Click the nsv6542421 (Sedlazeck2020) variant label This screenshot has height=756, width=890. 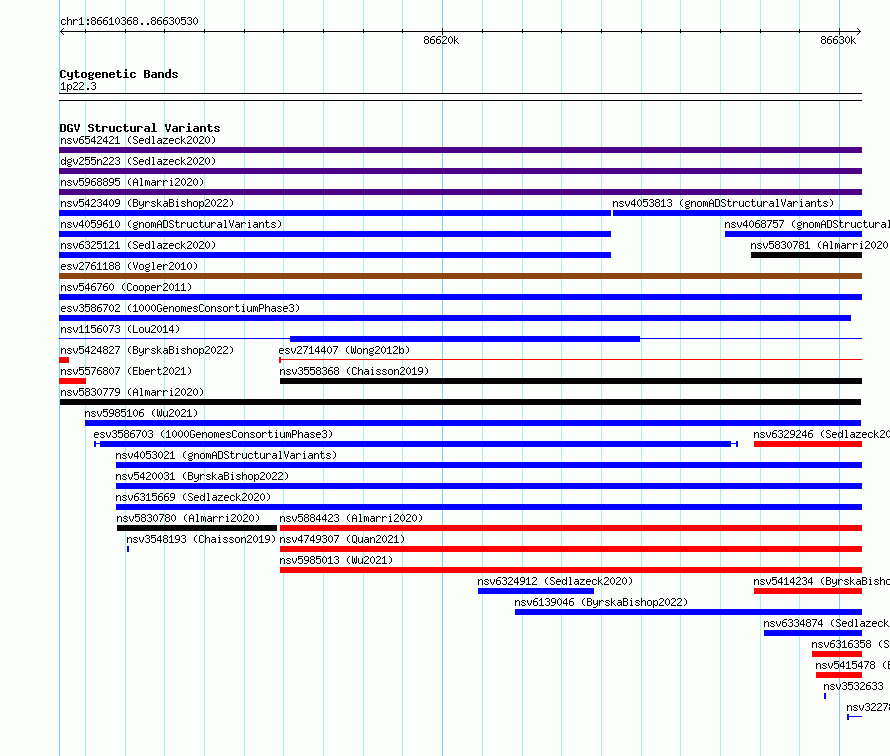click(138, 140)
